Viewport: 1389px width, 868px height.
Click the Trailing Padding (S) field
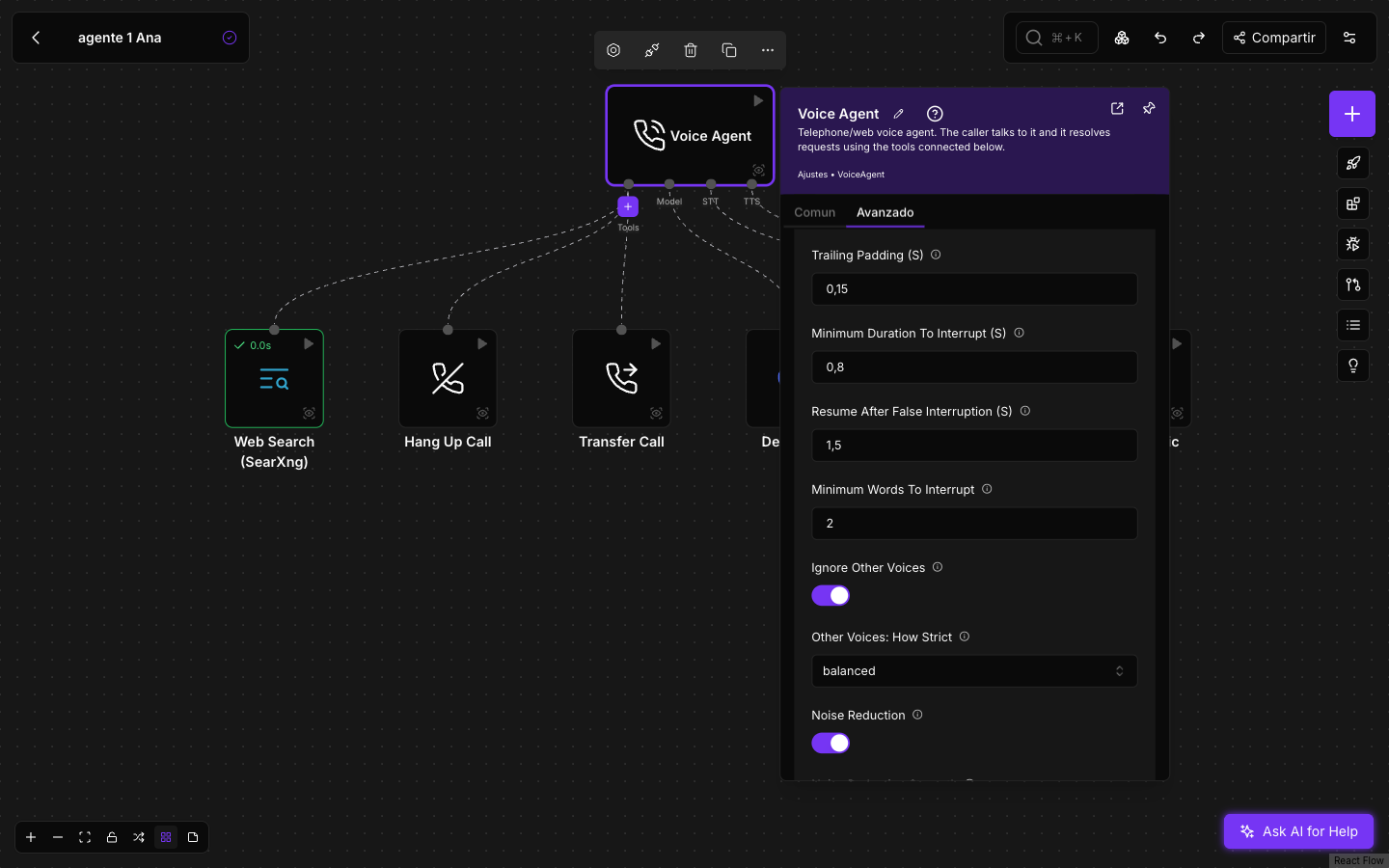click(x=974, y=289)
